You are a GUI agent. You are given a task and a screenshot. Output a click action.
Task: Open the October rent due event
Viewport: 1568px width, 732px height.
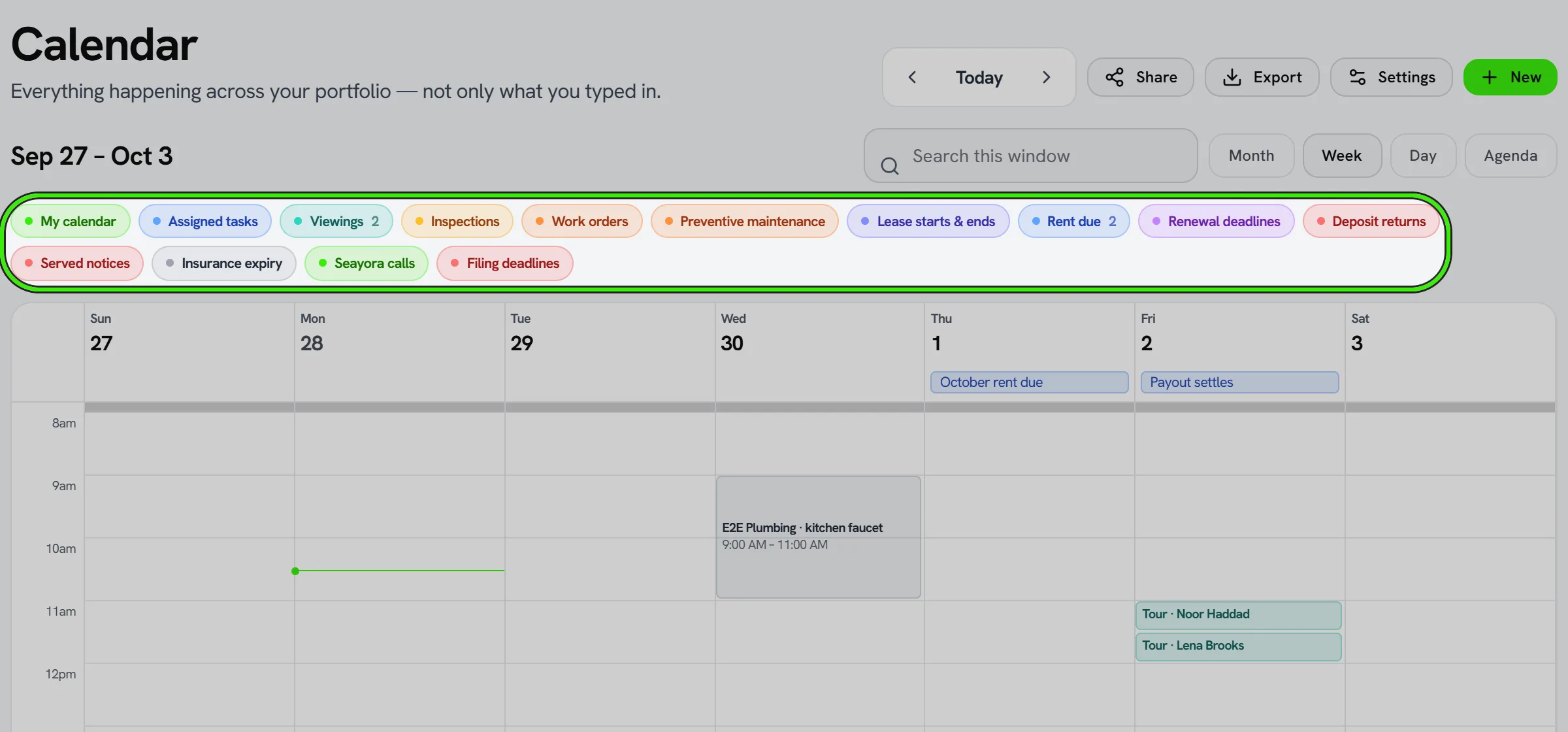tap(1030, 382)
